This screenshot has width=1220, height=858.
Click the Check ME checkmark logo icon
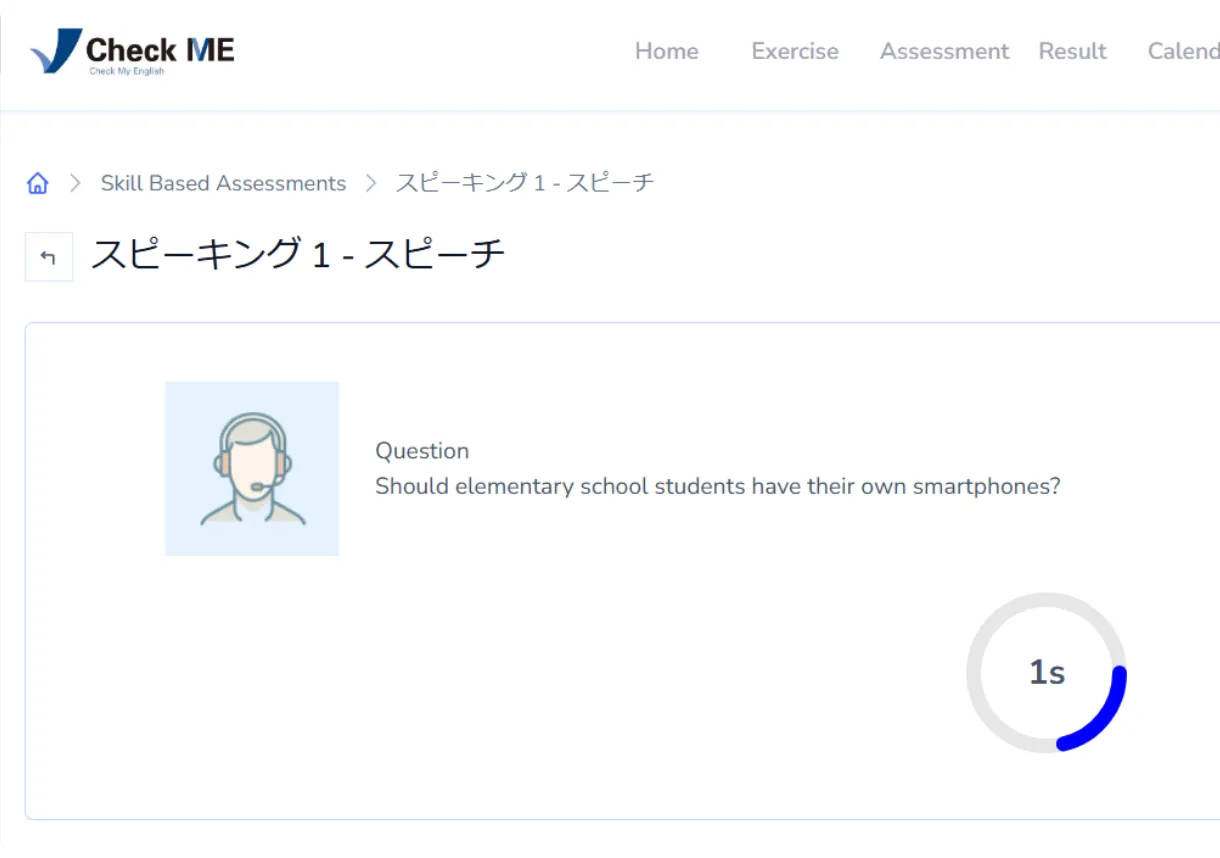tap(56, 50)
